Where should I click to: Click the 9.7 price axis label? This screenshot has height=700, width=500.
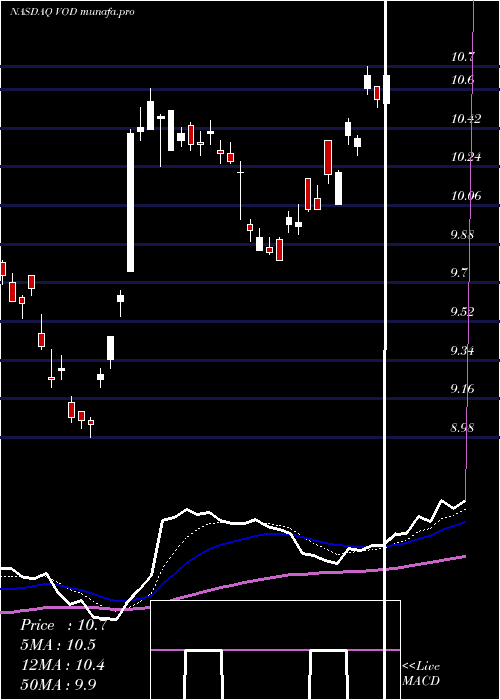(459, 273)
